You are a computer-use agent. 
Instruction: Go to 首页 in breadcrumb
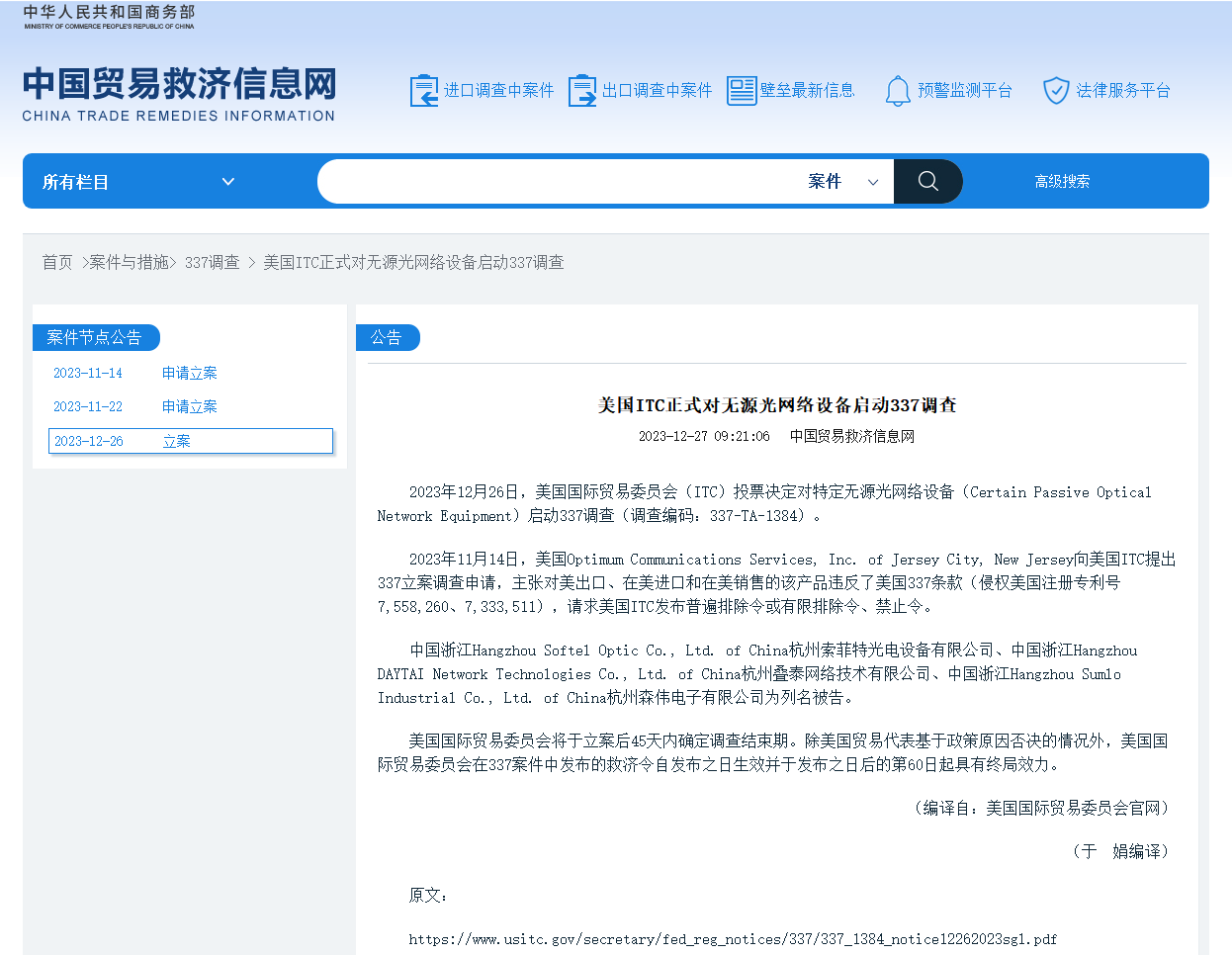point(57,262)
